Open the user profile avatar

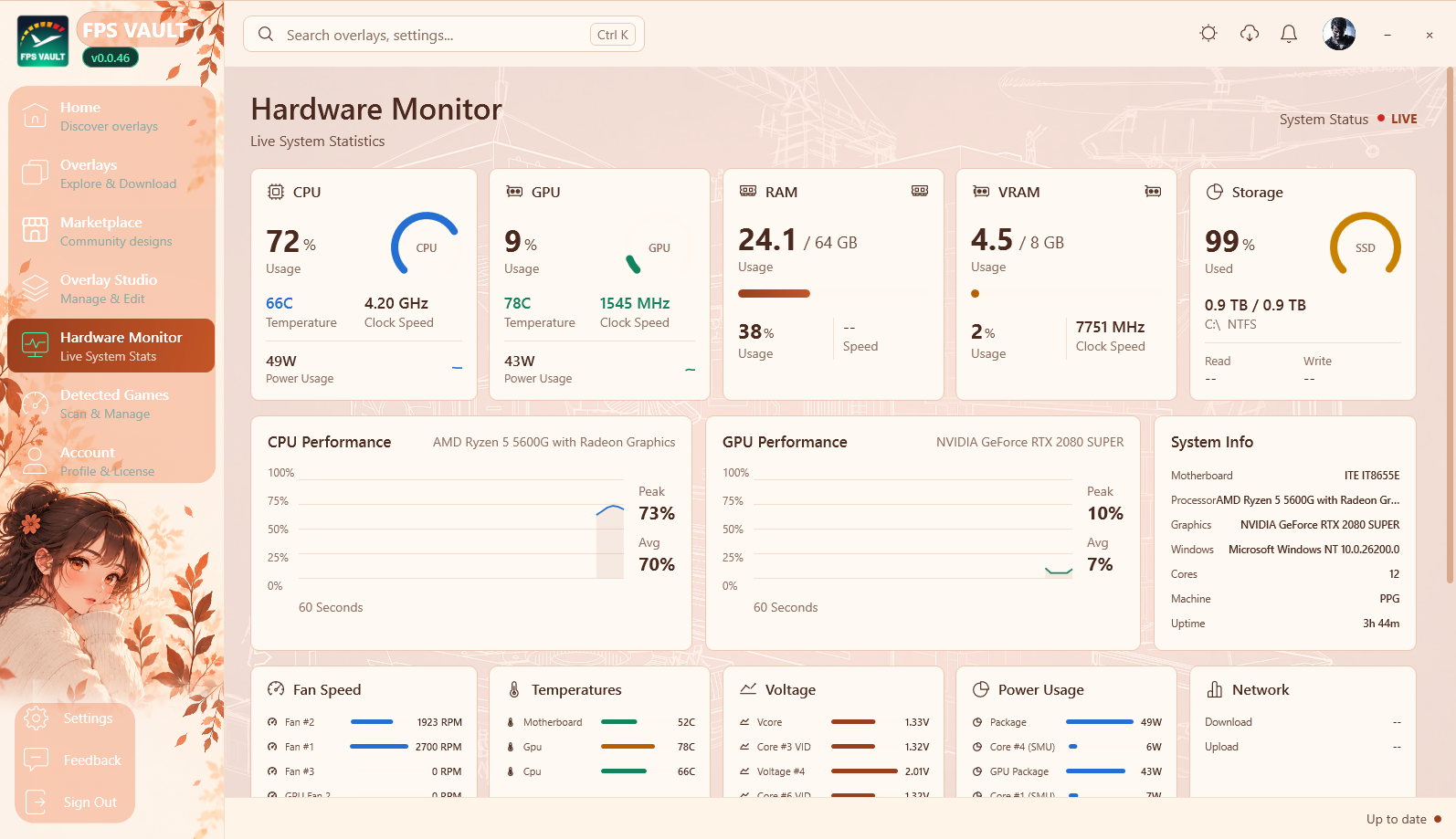(x=1339, y=34)
